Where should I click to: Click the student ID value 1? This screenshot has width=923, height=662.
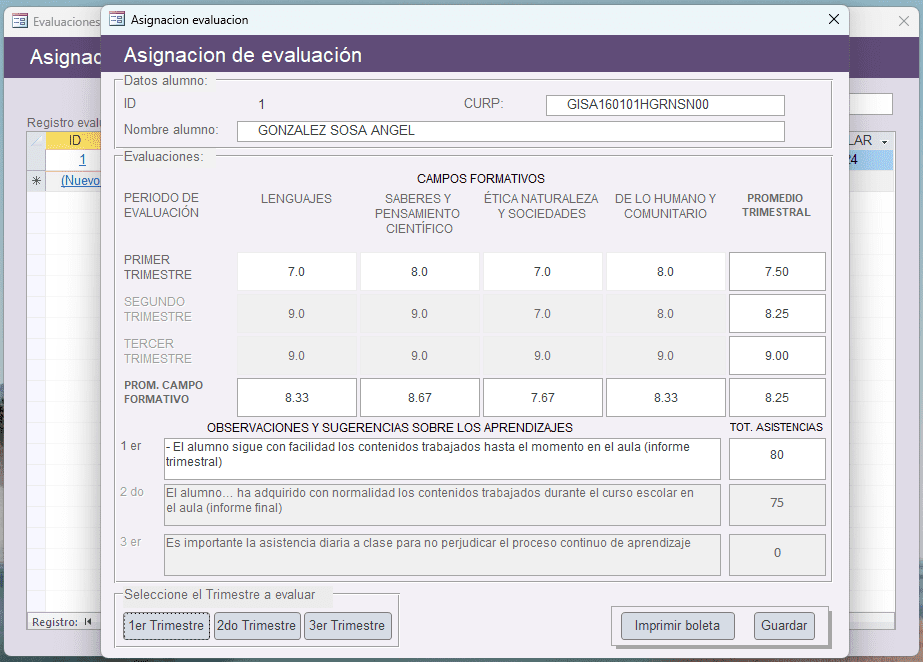[x=261, y=105]
